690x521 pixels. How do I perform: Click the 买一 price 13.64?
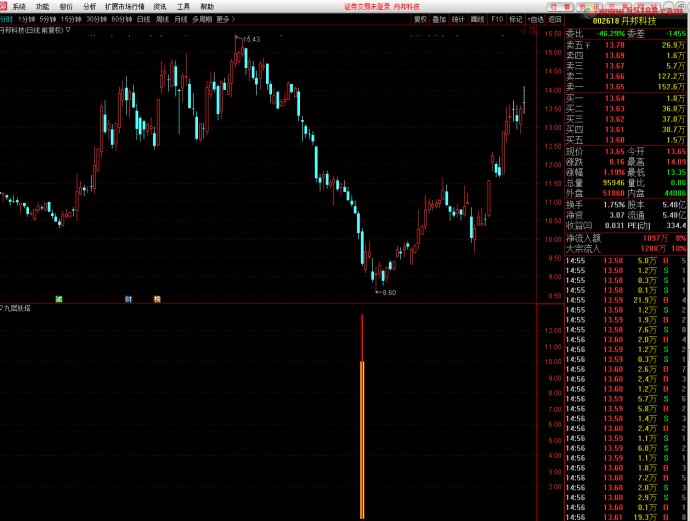pos(614,98)
